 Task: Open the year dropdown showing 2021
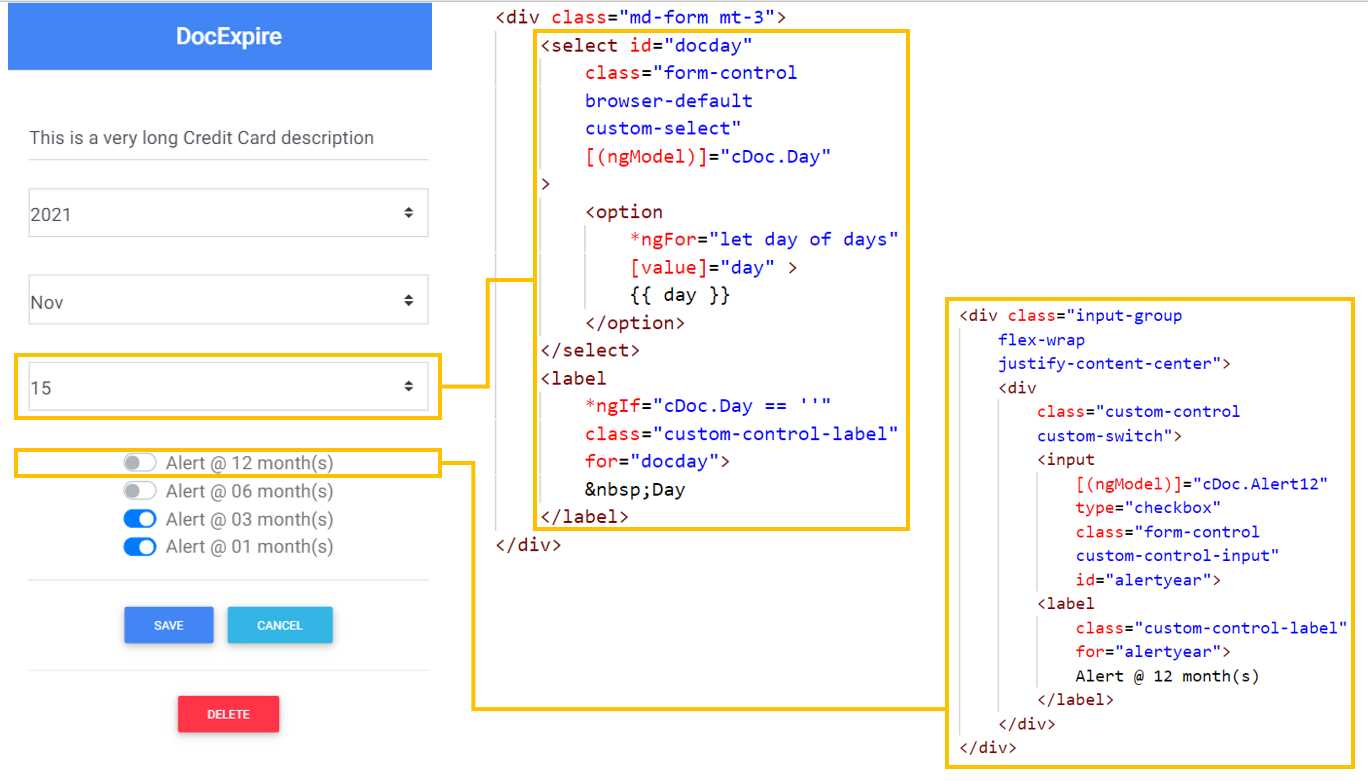(x=200, y=212)
